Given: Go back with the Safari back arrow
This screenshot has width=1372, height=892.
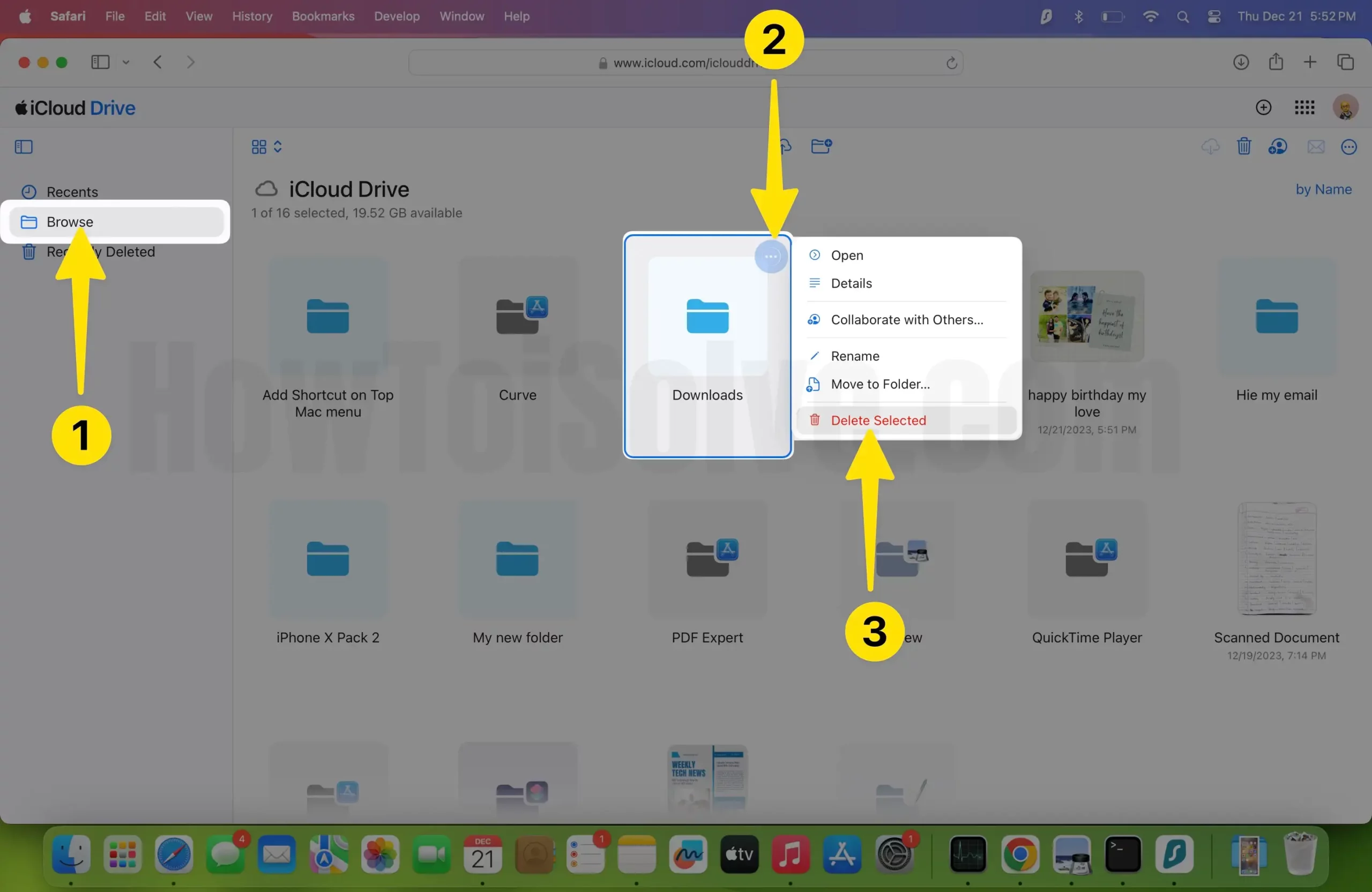Looking at the screenshot, I should pos(158,62).
